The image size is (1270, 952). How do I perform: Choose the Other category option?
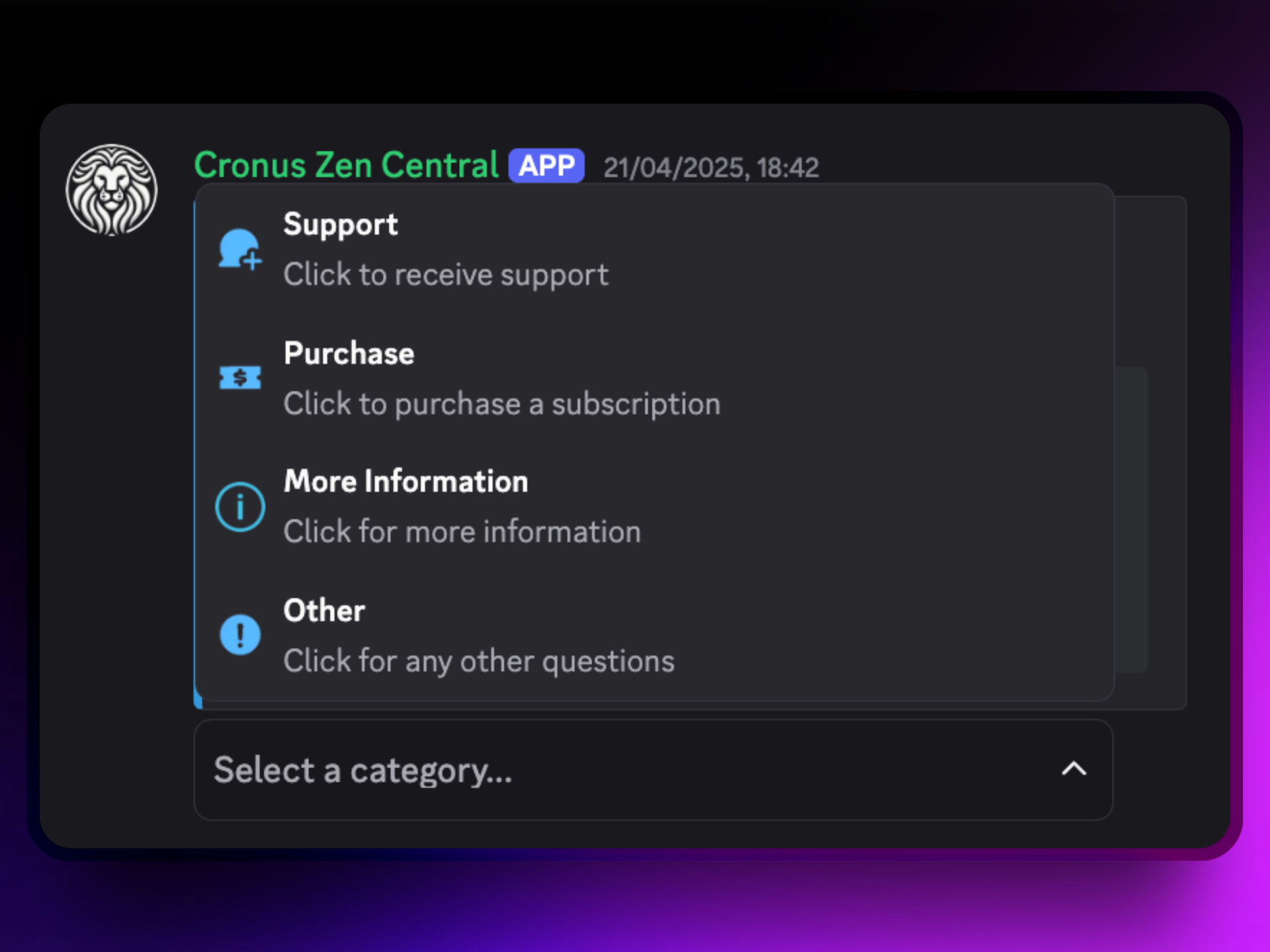pos(655,635)
